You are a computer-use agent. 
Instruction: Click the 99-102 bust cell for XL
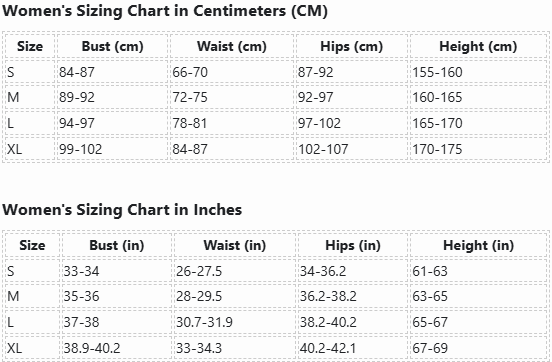coord(112,149)
